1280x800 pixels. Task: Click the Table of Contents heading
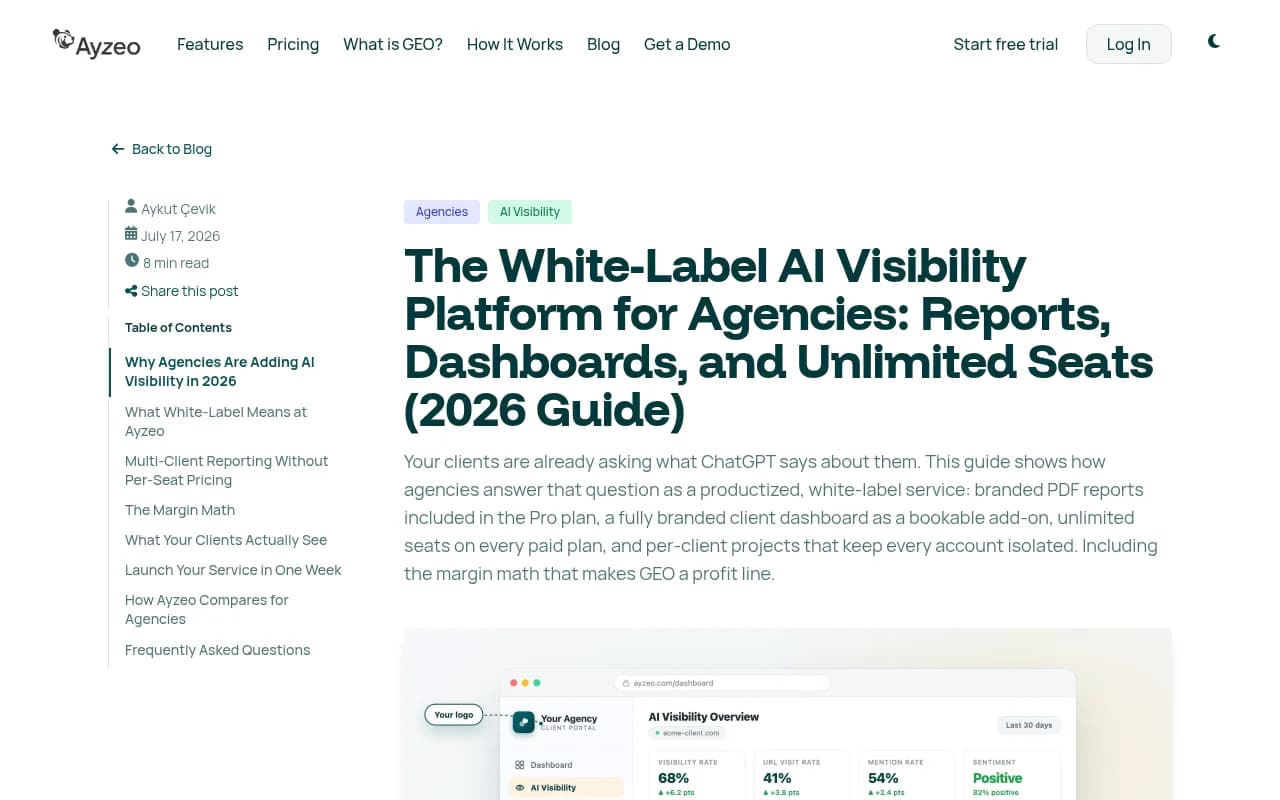[178, 327]
